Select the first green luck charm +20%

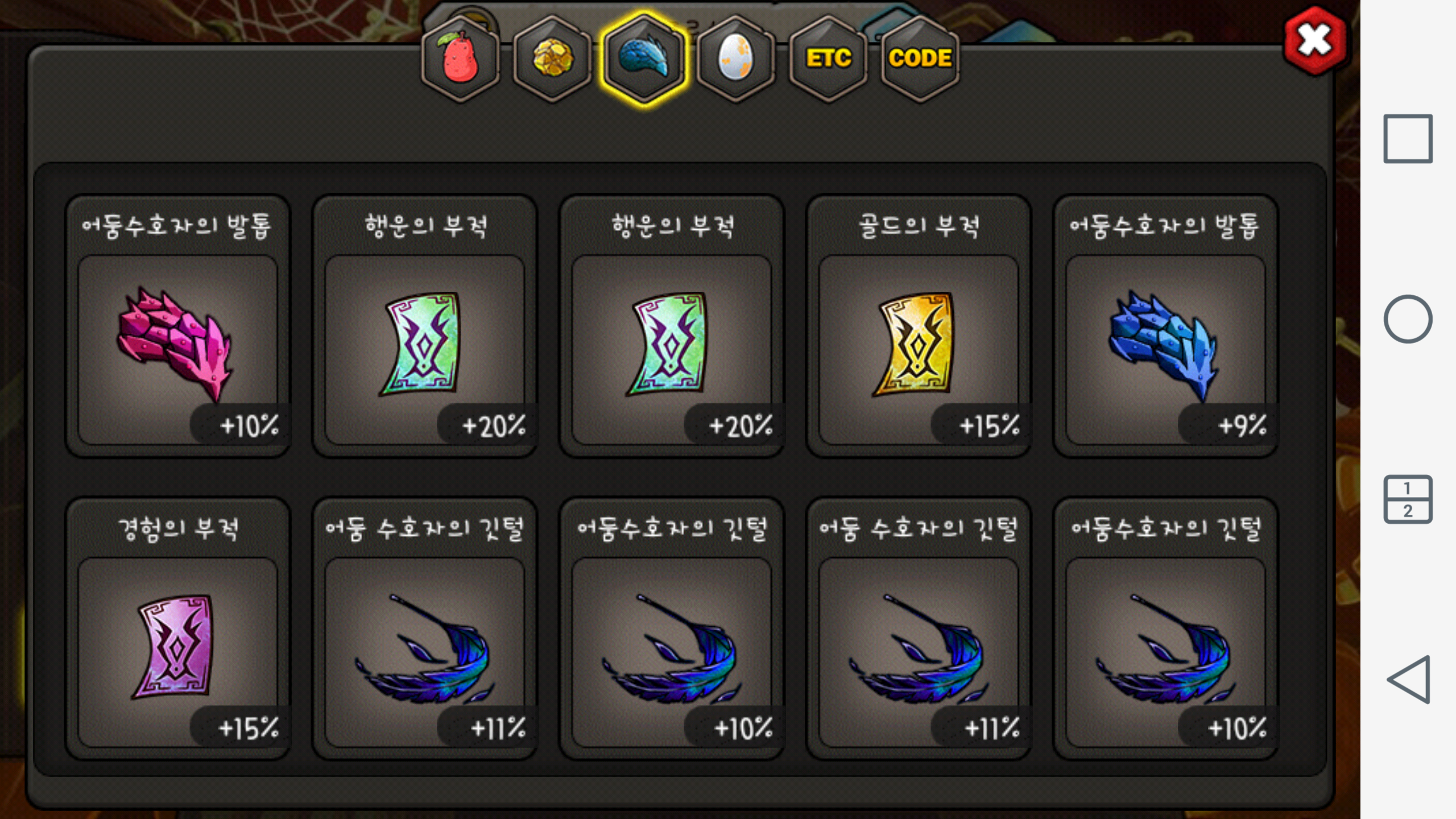[x=425, y=326]
